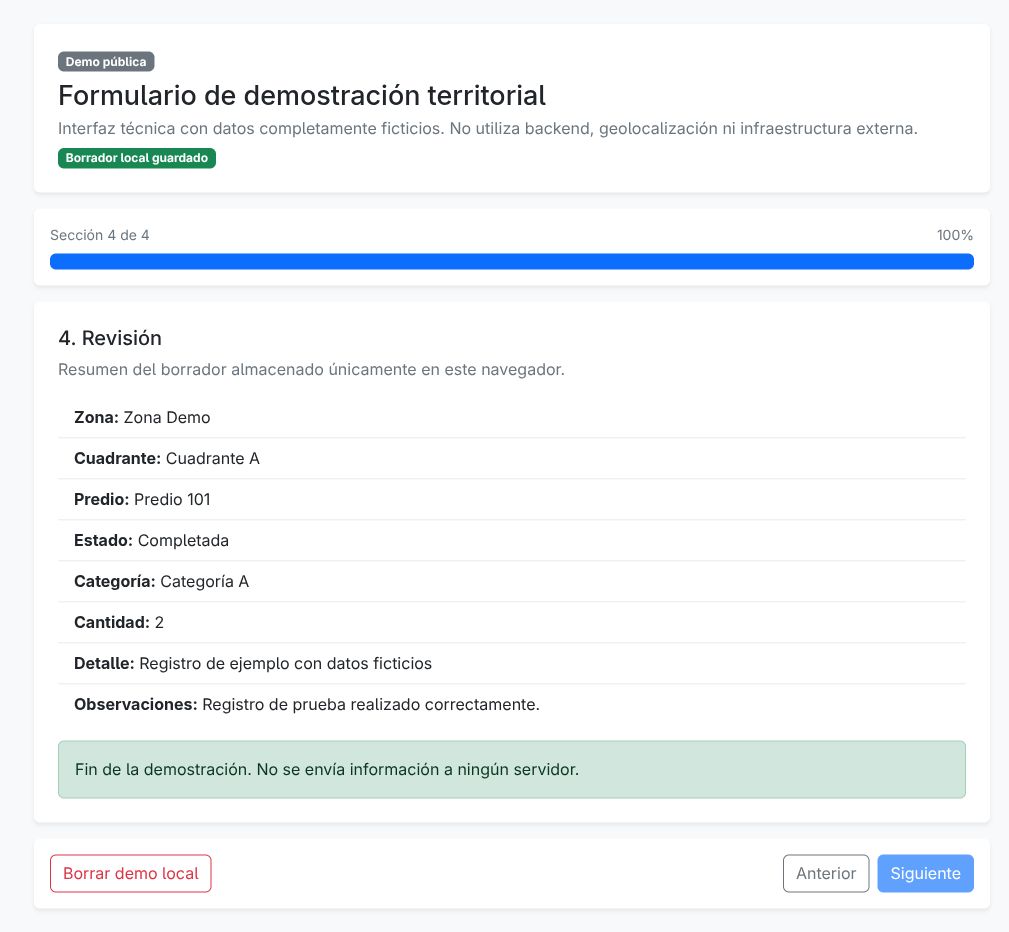Screen dimensions: 1009x932
Task: Select the Zona: Zona Demo row
Action: click(512, 418)
